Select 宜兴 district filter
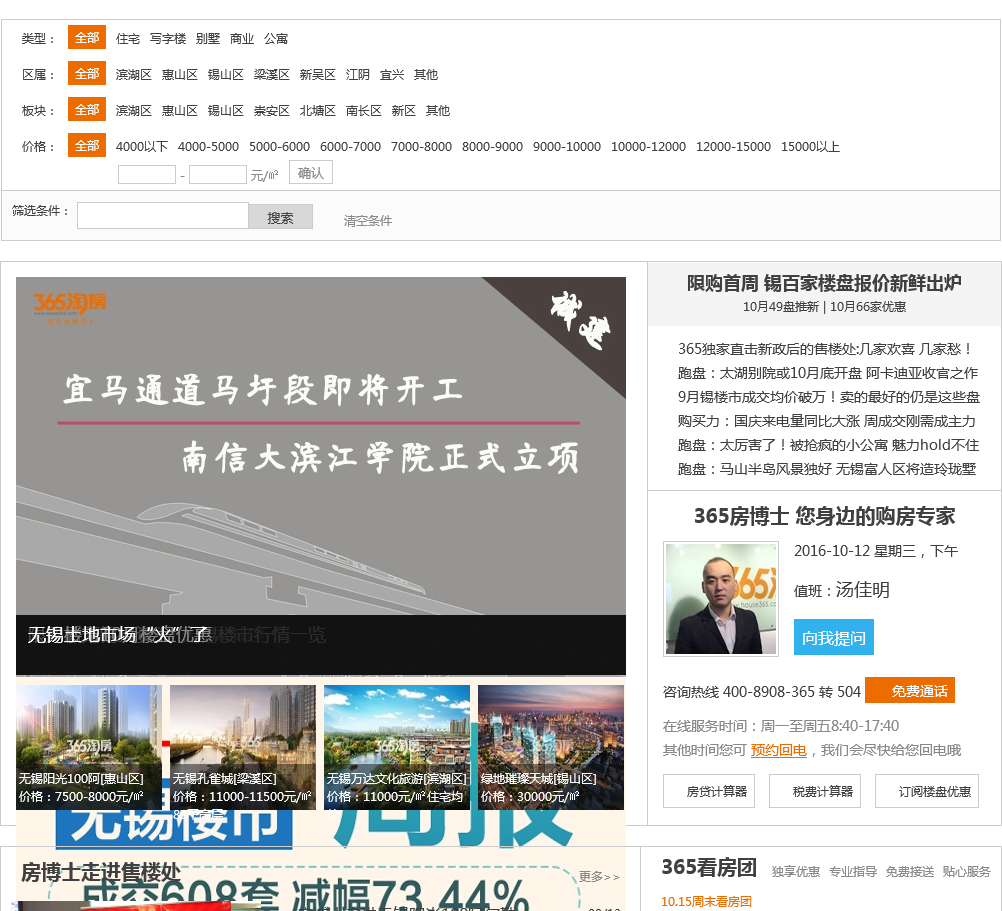The width and height of the screenshot is (1002, 911). pyautogui.click(x=392, y=75)
